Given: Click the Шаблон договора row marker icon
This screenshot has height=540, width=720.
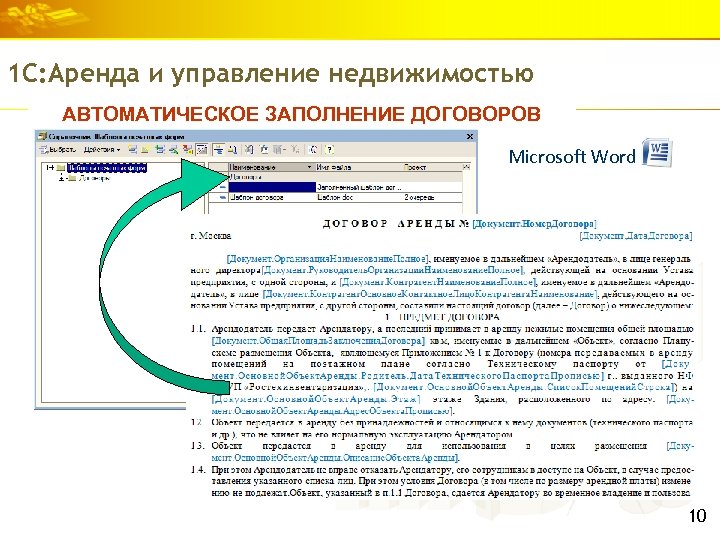Looking at the screenshot, I should tap(222, 197).
